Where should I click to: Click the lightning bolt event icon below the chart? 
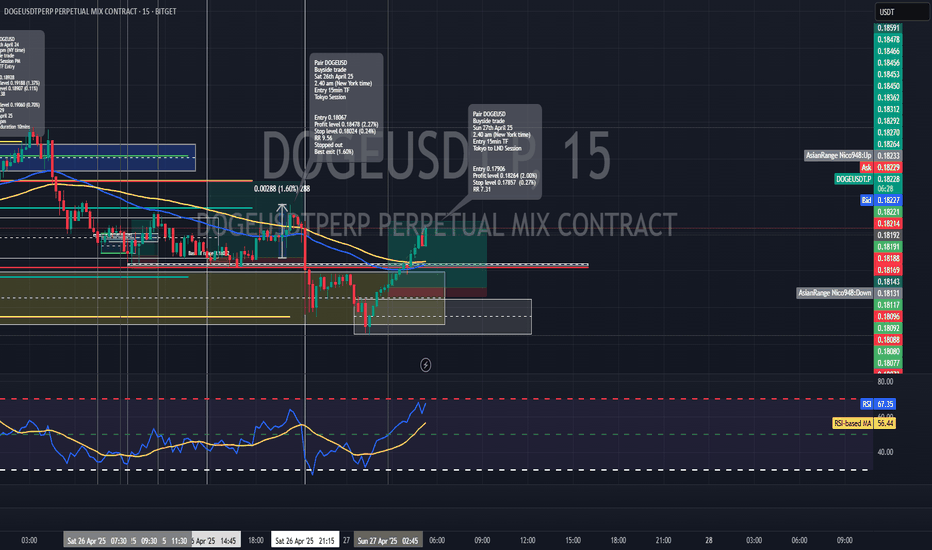click(426, 364)
